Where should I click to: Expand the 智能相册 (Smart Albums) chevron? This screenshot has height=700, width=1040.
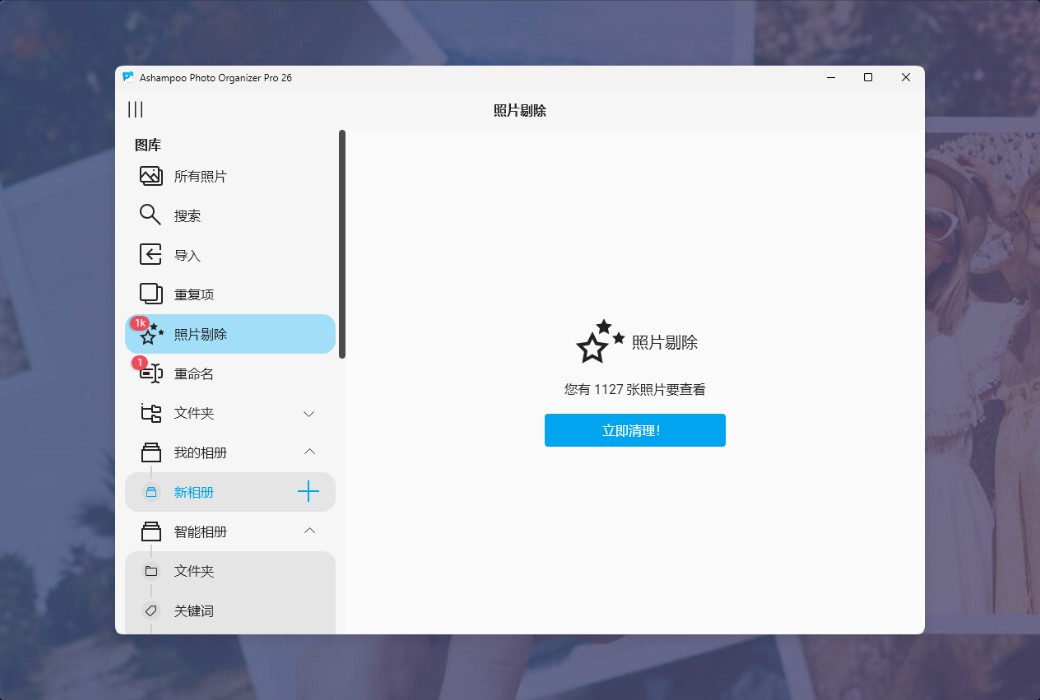pos(309,531)
